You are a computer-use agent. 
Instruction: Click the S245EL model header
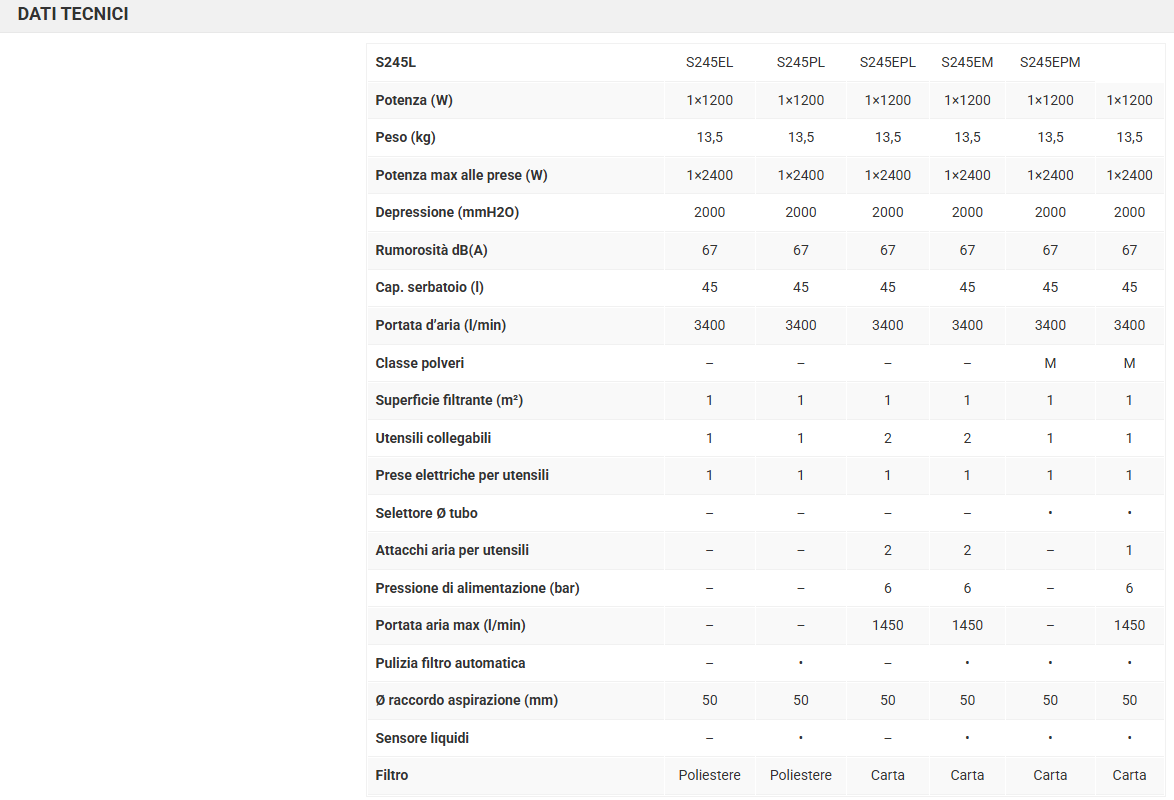click(709, 62)
